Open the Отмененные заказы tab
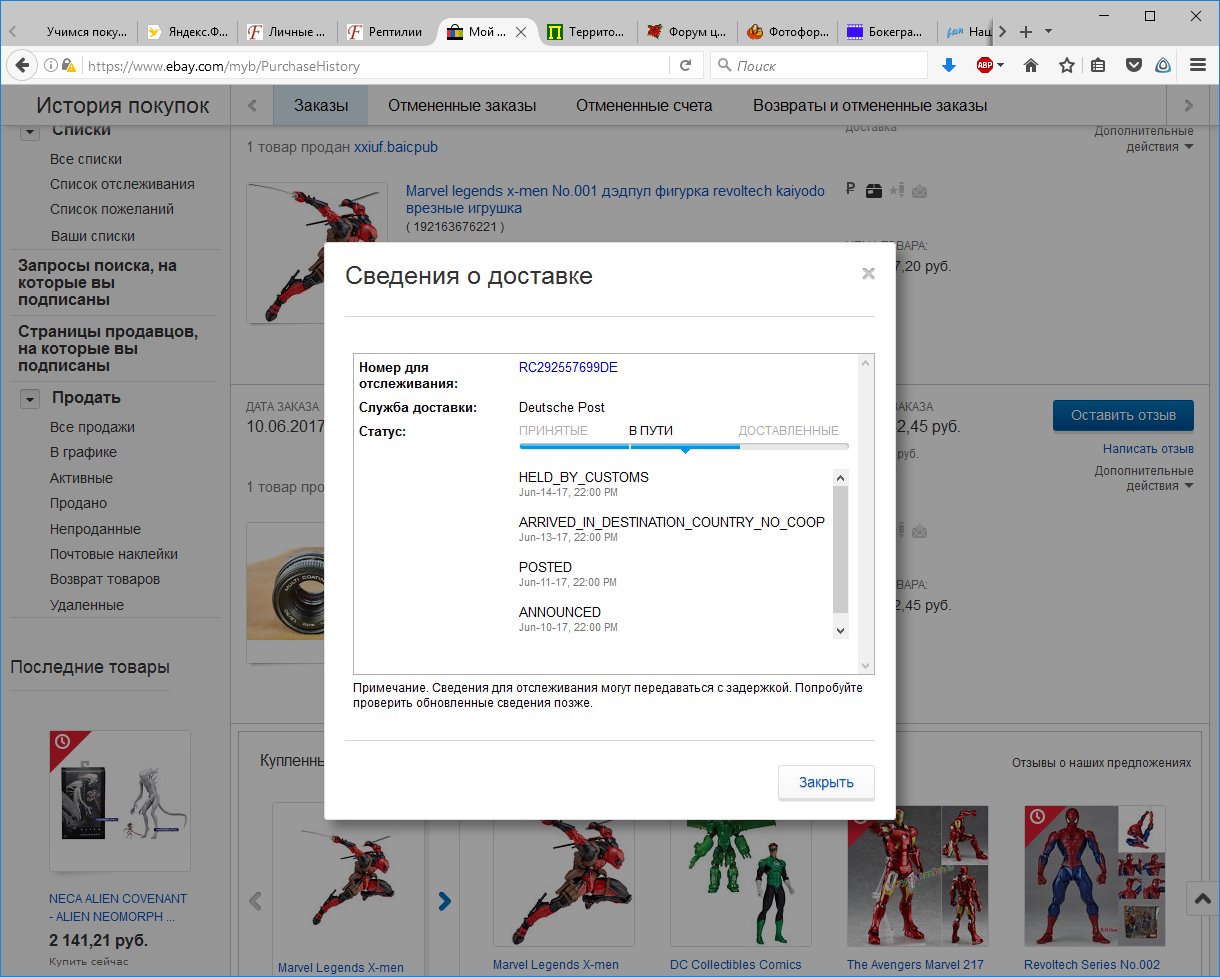Image resolution: width=1220 pixels, height=977 pixels. [x=462, y=105]
